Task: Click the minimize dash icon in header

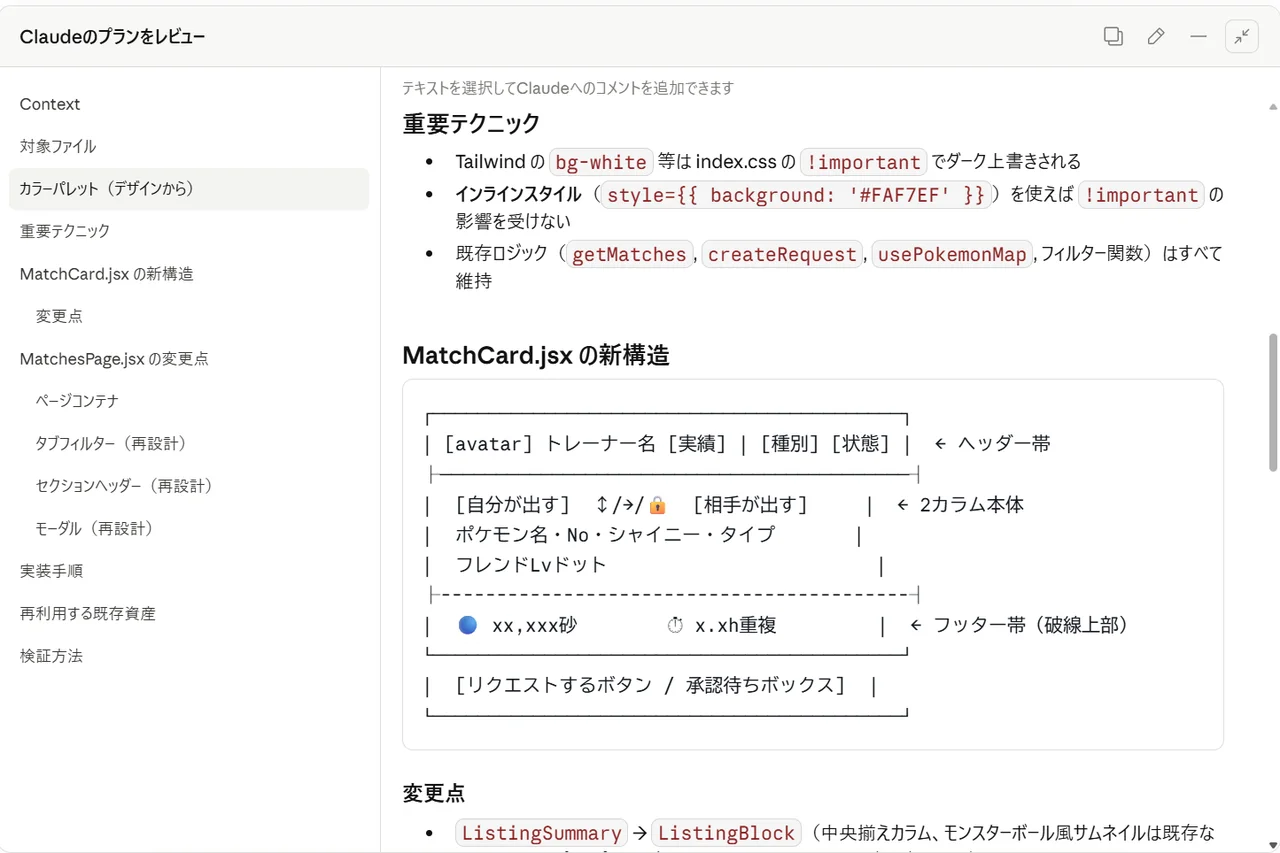Action: [x=1198, y=37]
